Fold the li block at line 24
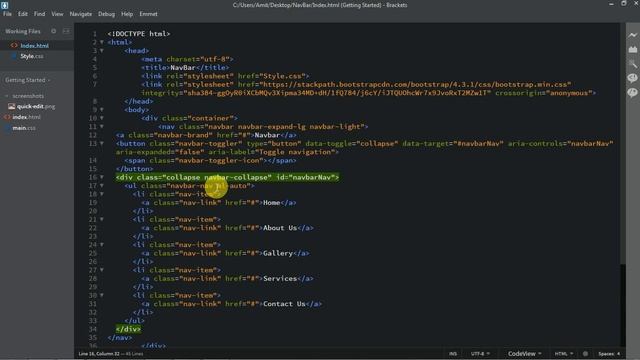 click(x=102, y=245)
